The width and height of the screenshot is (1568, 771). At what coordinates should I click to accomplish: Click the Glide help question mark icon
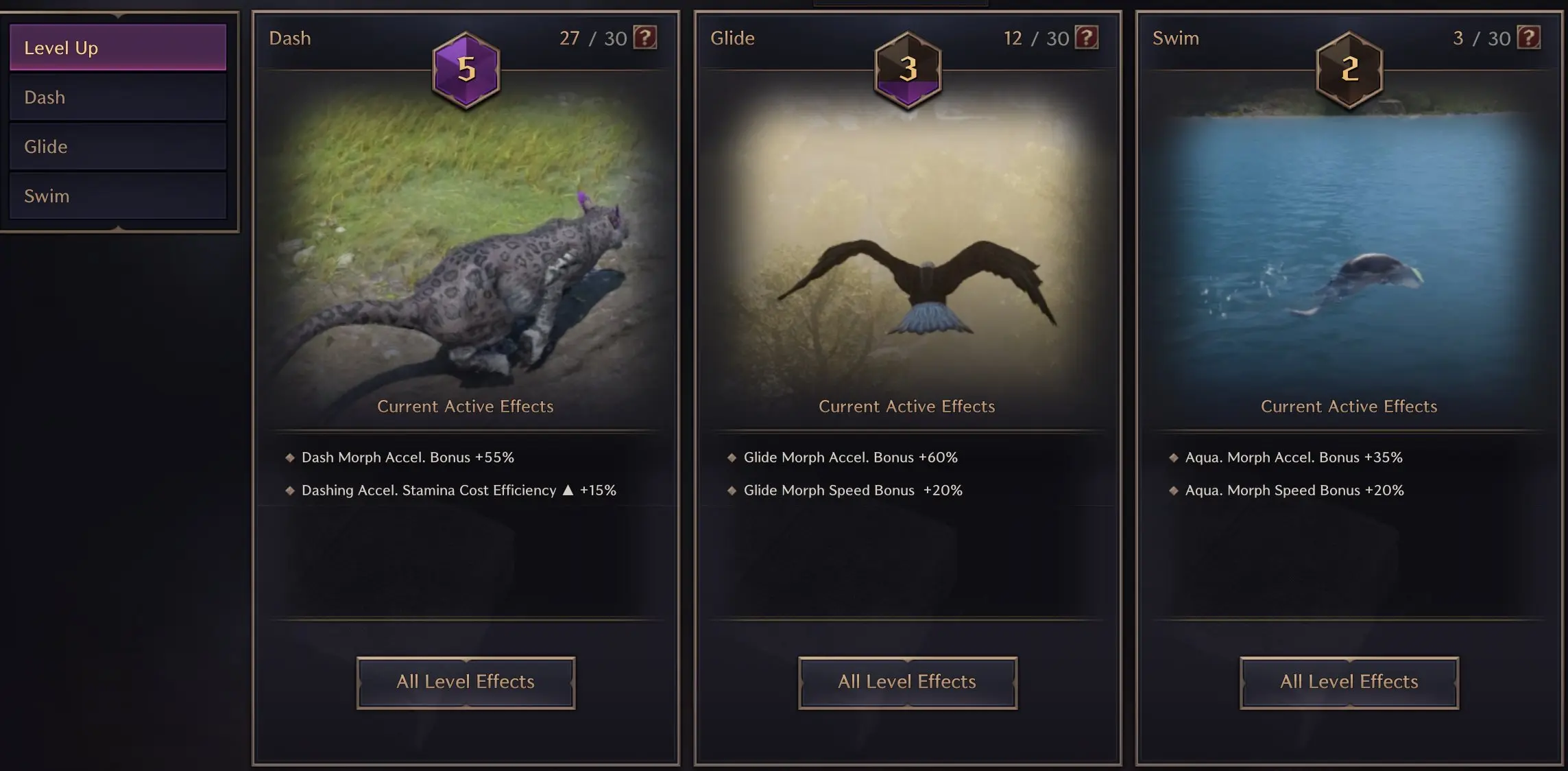(1086, 38)
